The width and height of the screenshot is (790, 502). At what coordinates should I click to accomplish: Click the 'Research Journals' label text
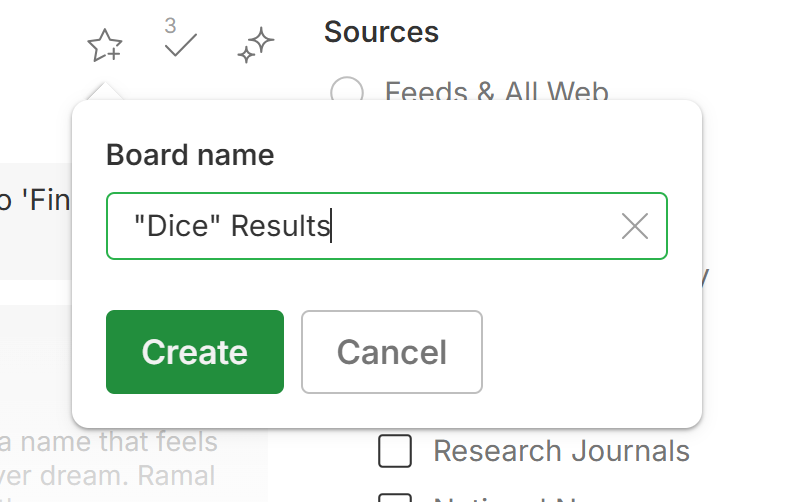pos(561,451)
